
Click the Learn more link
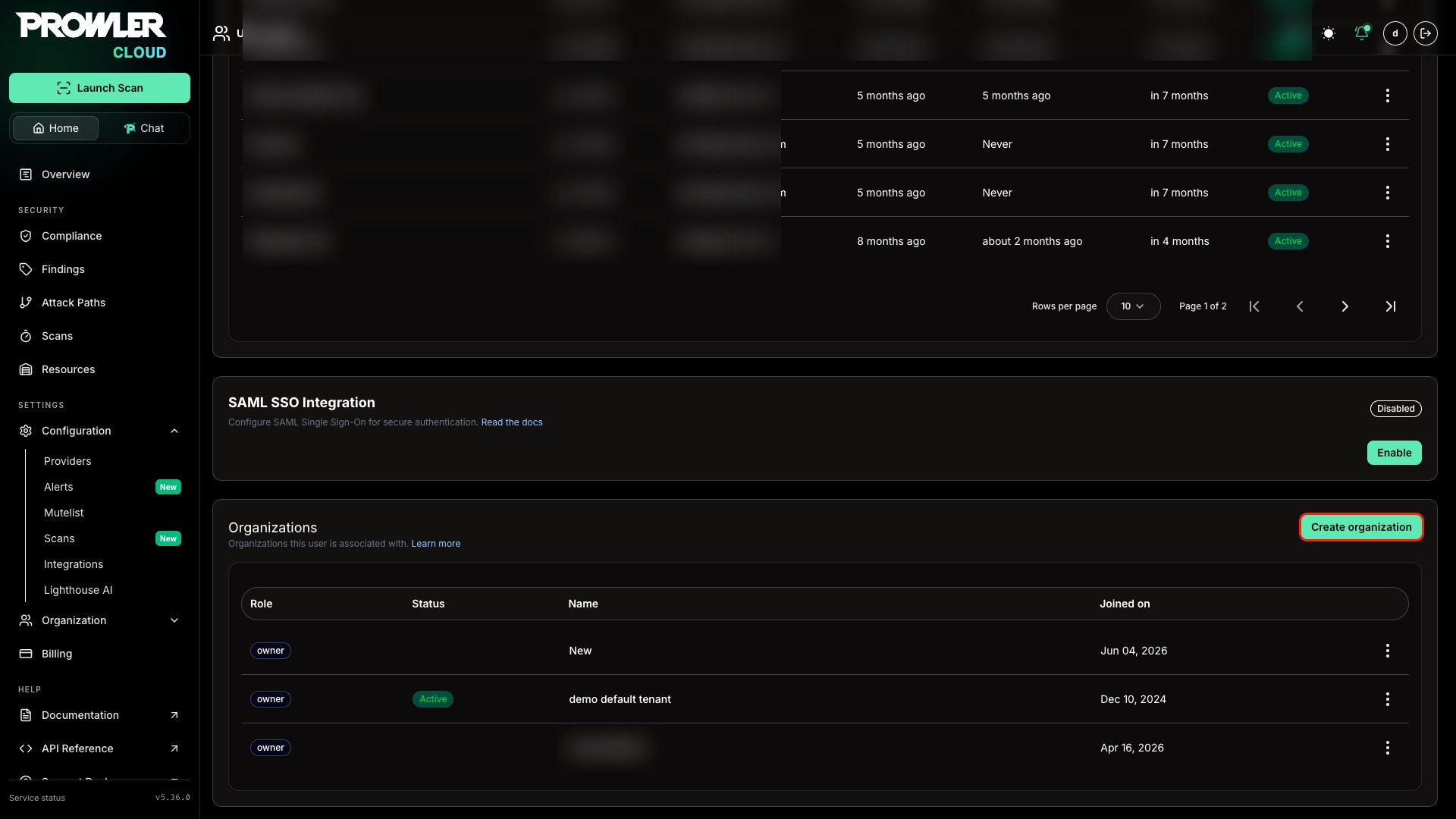435,544
